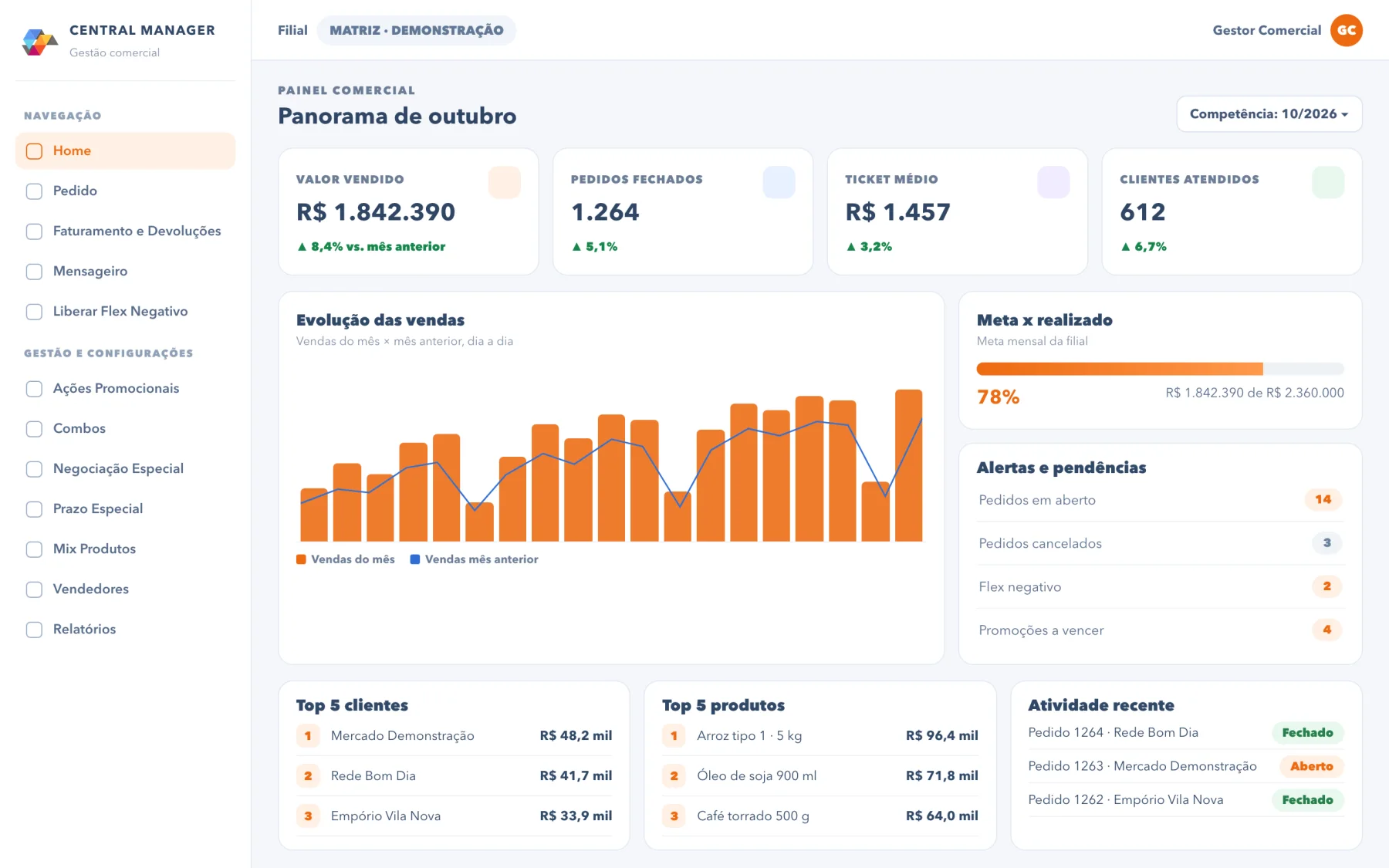Click the Combos menu icon

34,429
